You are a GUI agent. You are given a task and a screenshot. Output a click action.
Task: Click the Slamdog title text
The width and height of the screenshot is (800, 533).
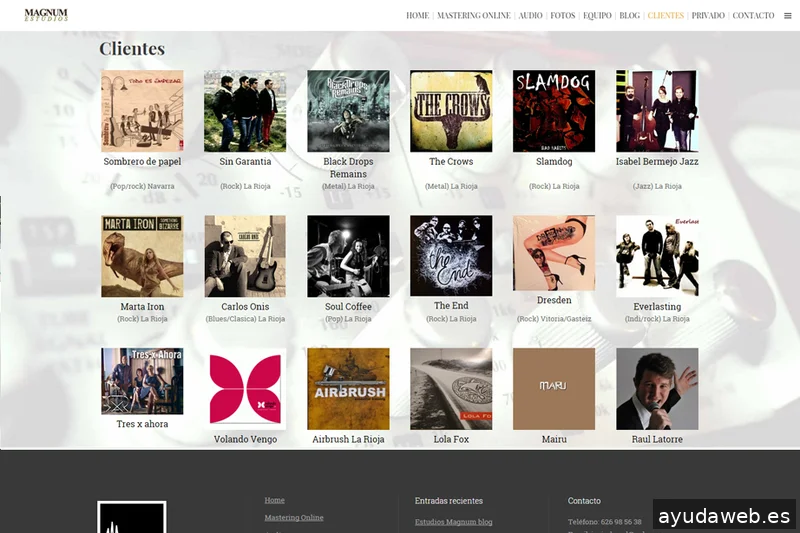[554, 161]
